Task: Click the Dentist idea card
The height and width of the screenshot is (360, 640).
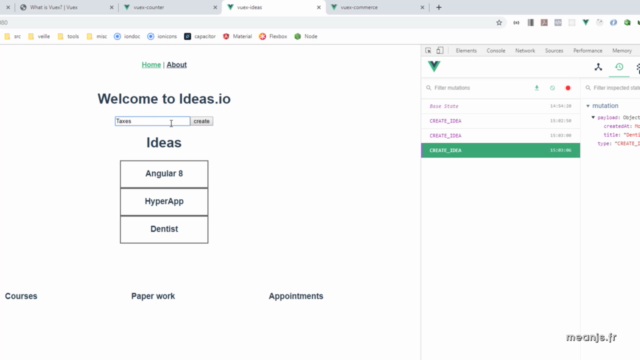Action: [164, 229]
